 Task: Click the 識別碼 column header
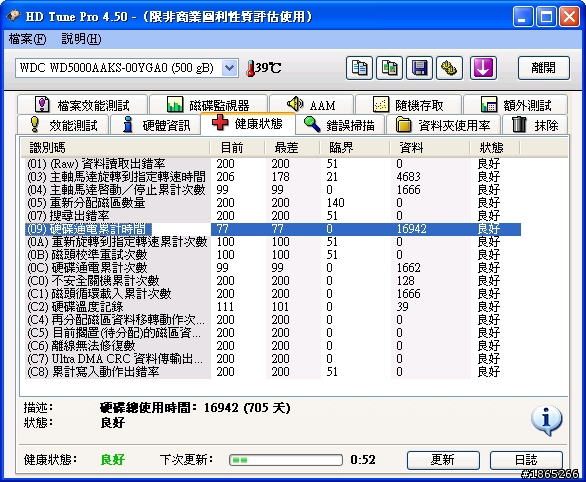coord(115,148)
